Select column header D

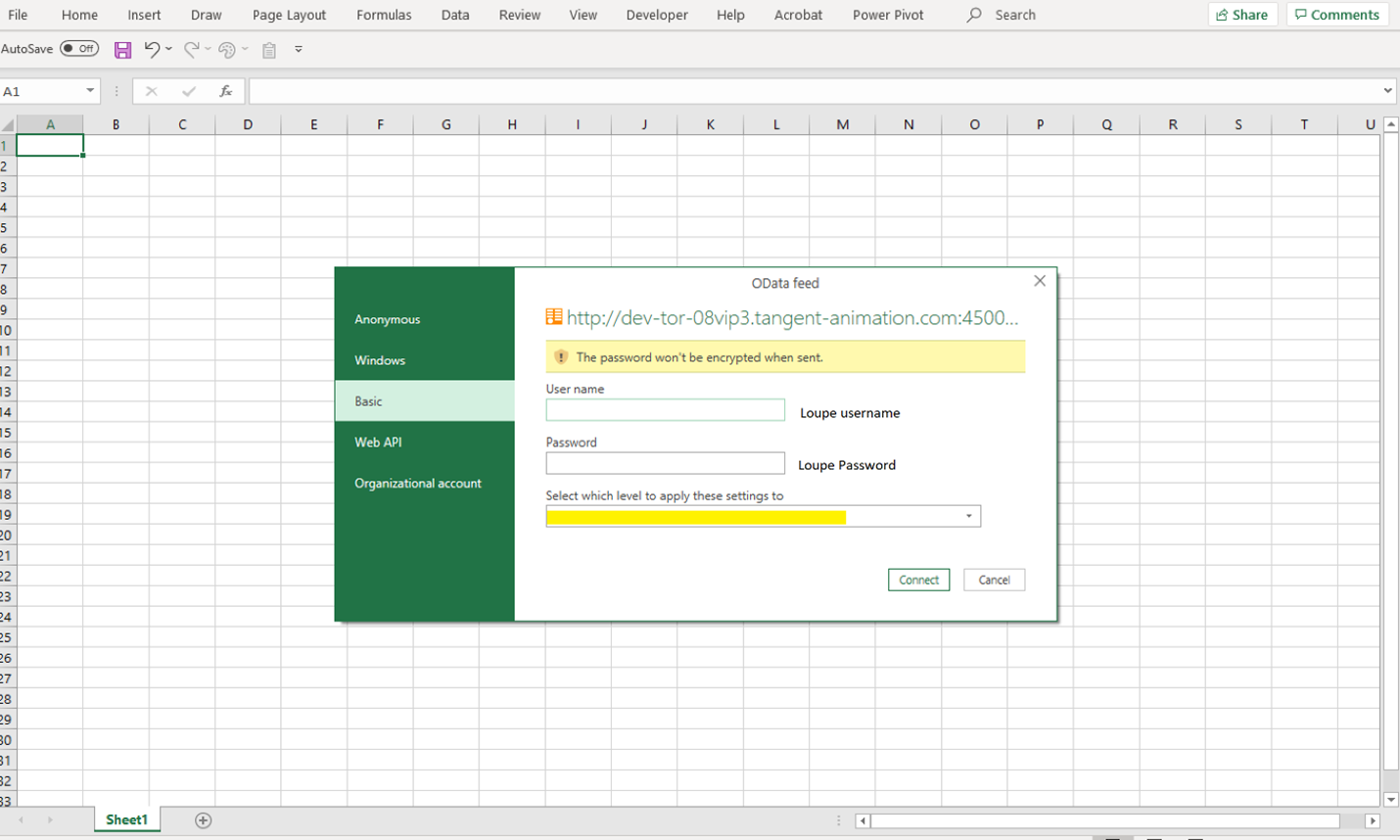pyautogui.click(x=248, y=124)
